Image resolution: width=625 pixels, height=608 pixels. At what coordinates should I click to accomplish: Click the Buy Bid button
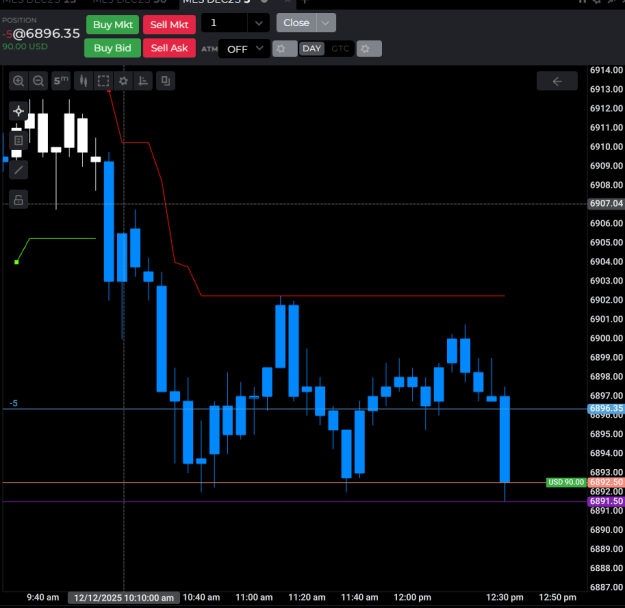[112, 48]
